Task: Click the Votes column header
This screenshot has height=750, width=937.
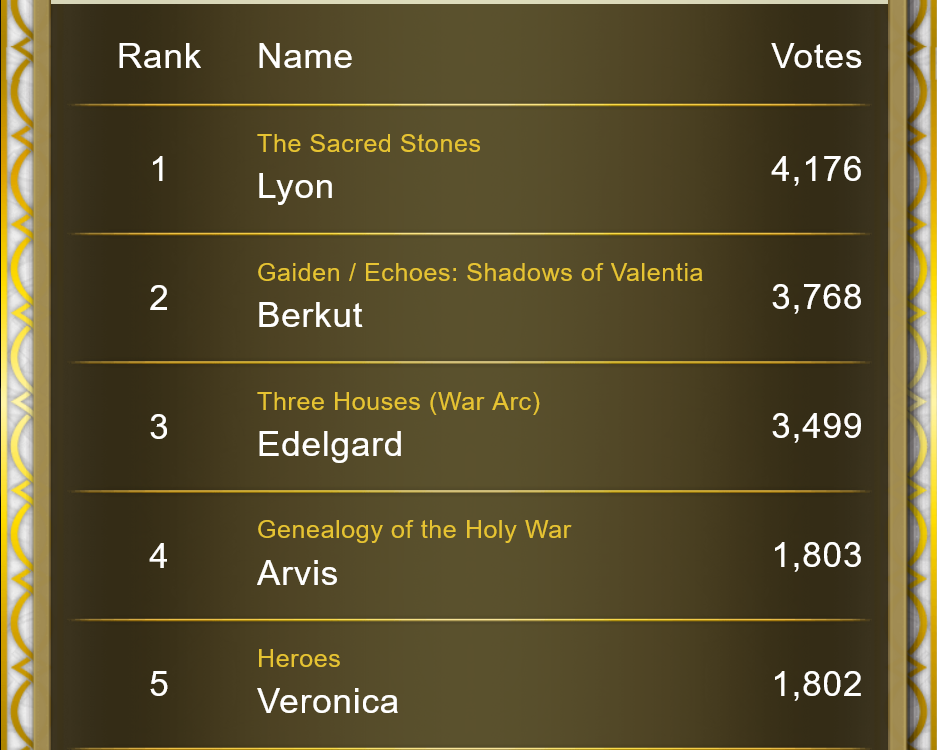Action: tap(816, 57)
